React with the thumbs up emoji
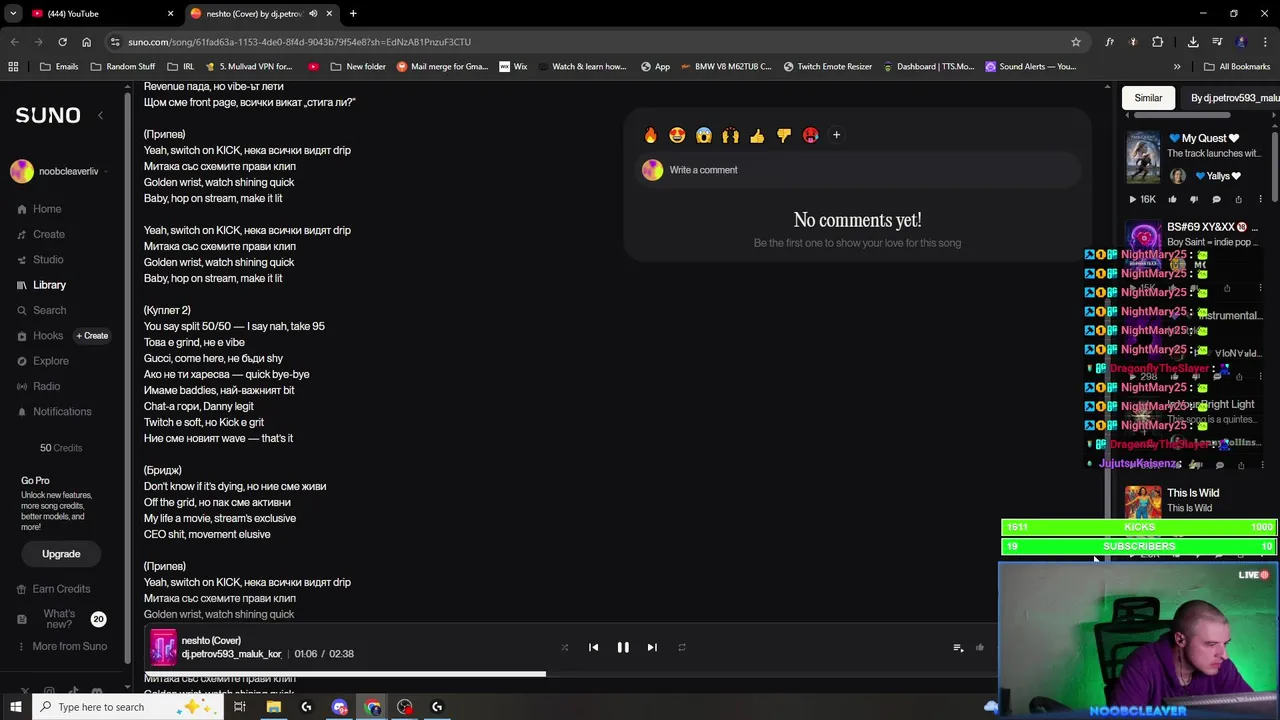 point(757,135)
